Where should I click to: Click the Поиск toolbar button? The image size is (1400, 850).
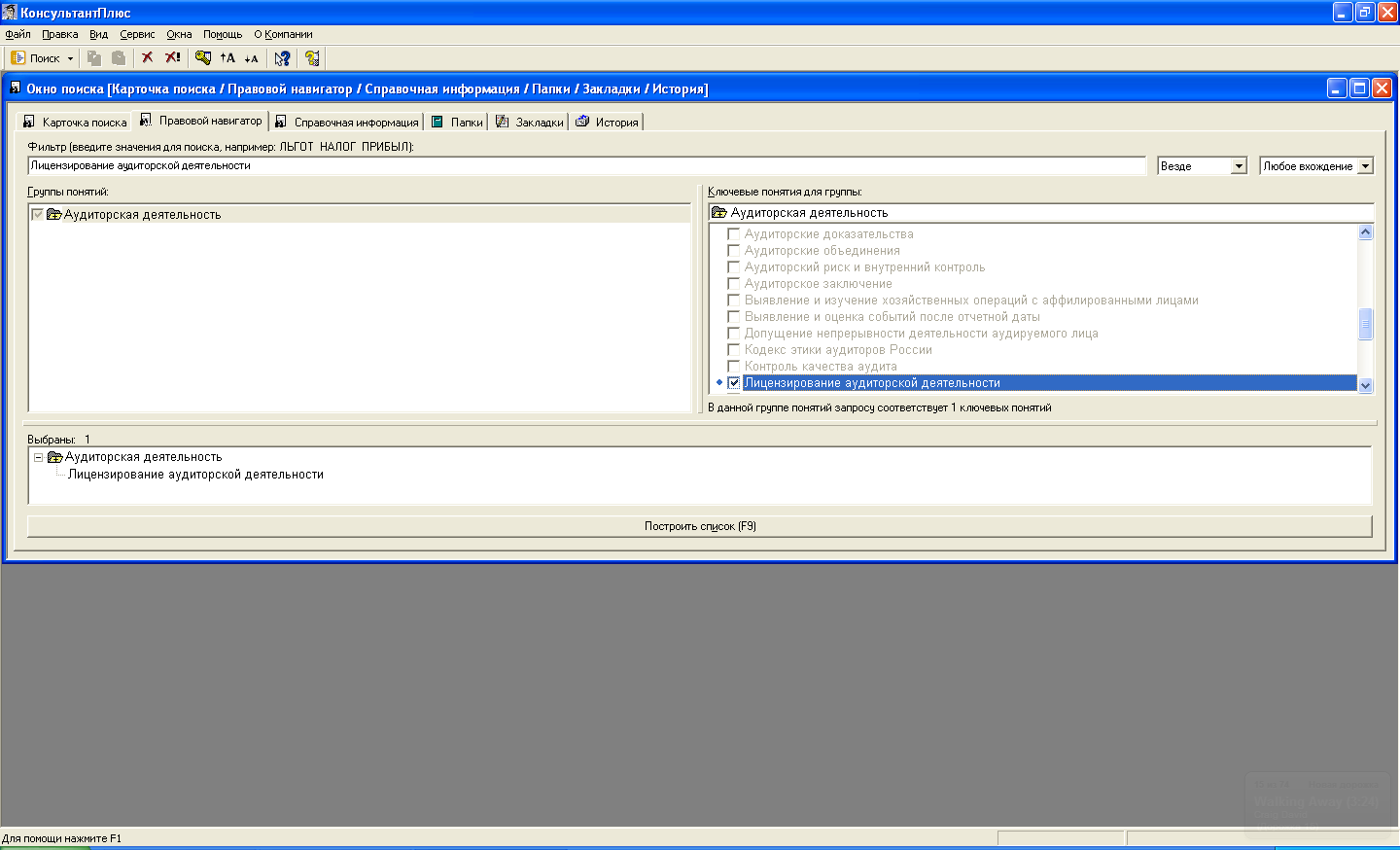pos(35,58)
